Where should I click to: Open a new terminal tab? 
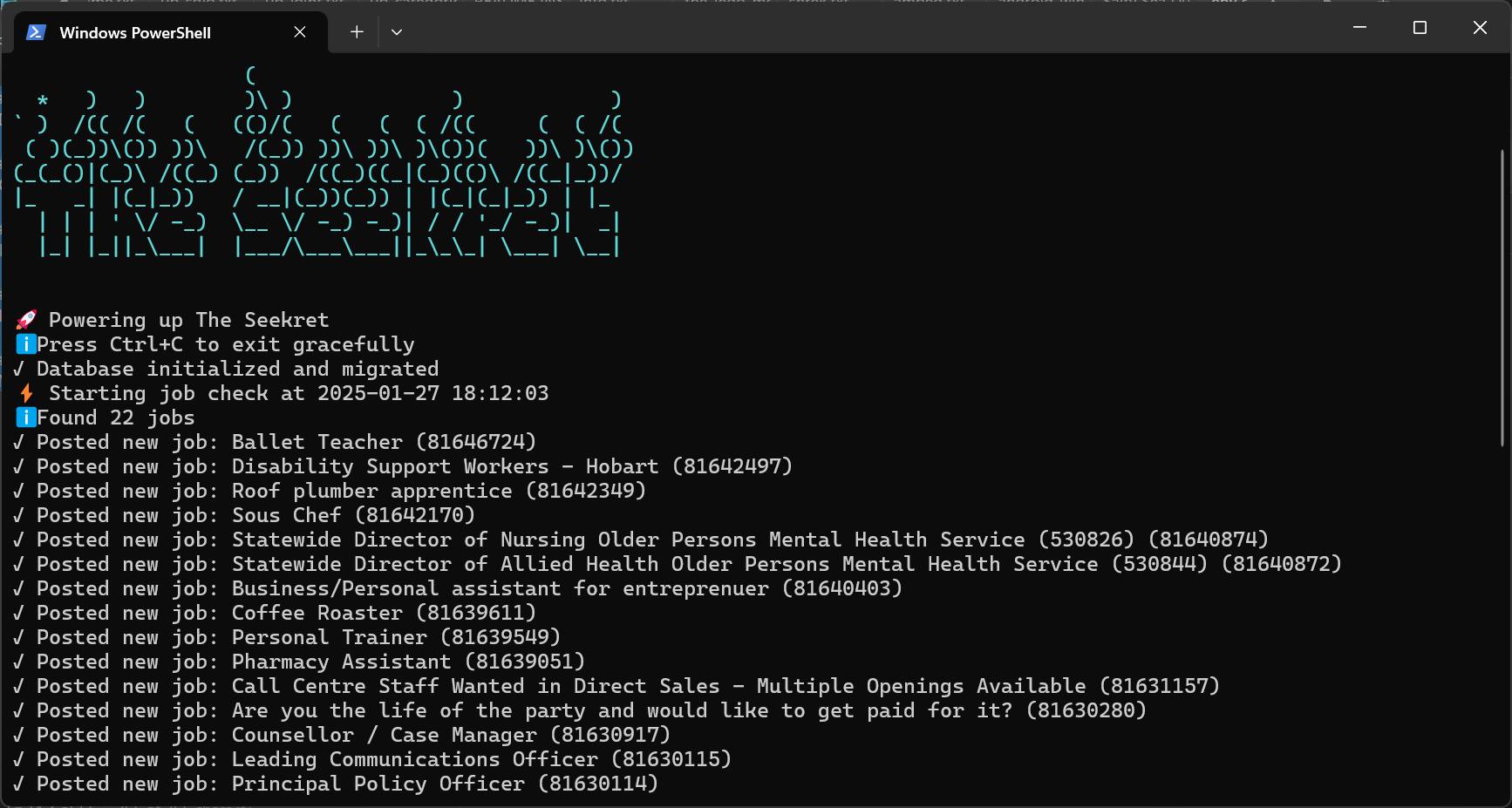[357, 32]
